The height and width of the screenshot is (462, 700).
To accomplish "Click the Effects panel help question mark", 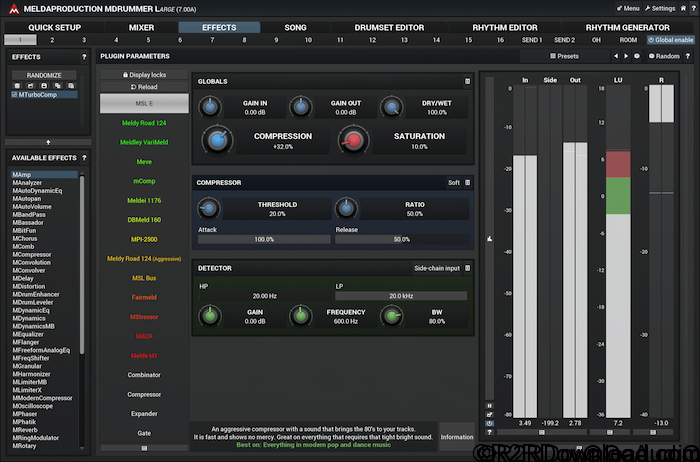I will 83,57.
